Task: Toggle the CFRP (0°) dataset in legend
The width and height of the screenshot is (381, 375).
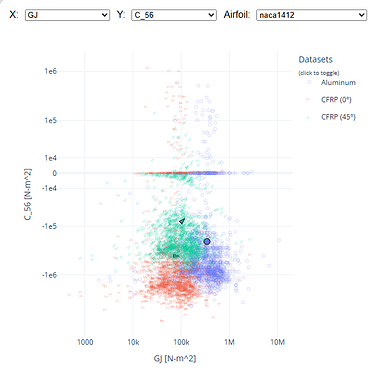Action: click(x=336, y=100)
